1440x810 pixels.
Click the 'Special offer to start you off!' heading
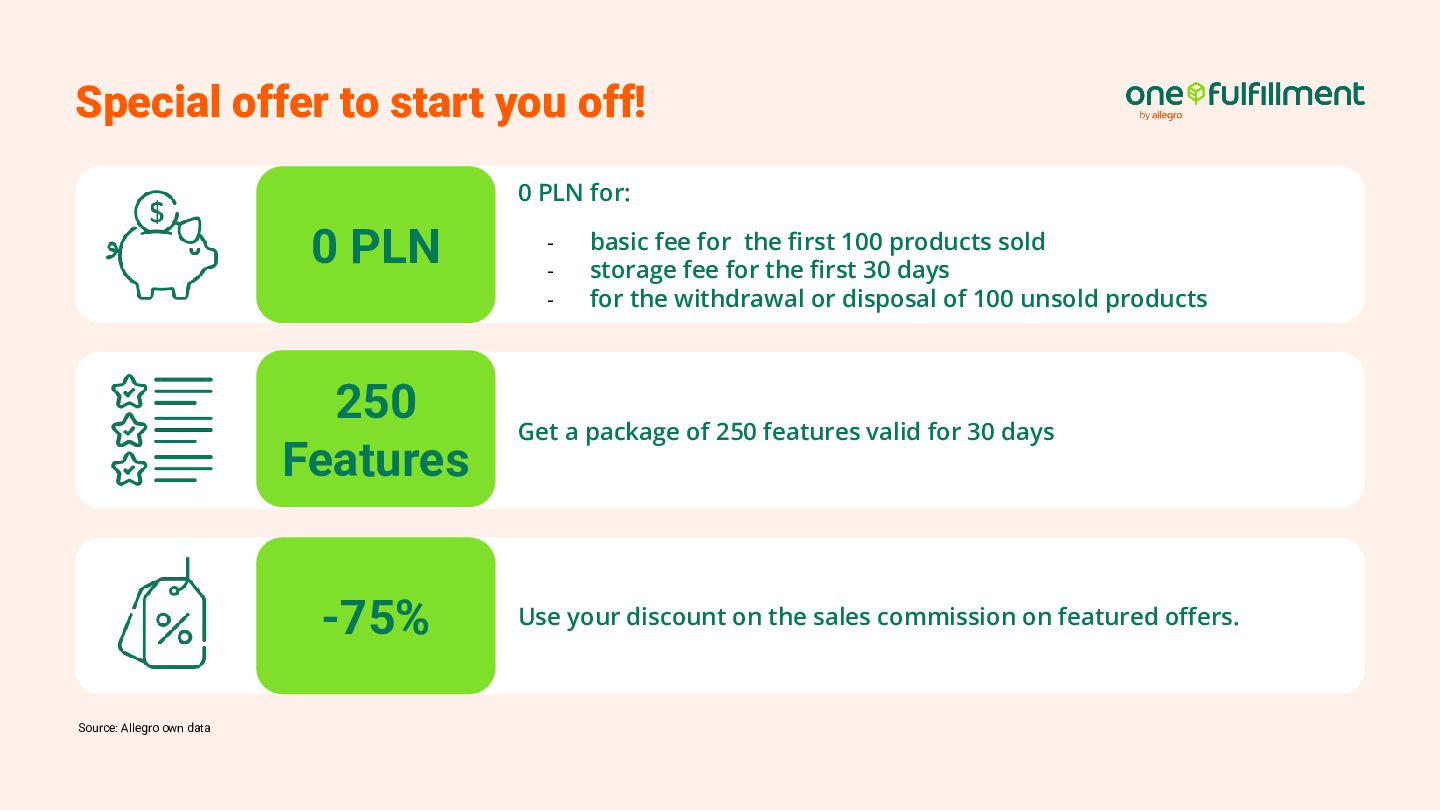[361, 102]
